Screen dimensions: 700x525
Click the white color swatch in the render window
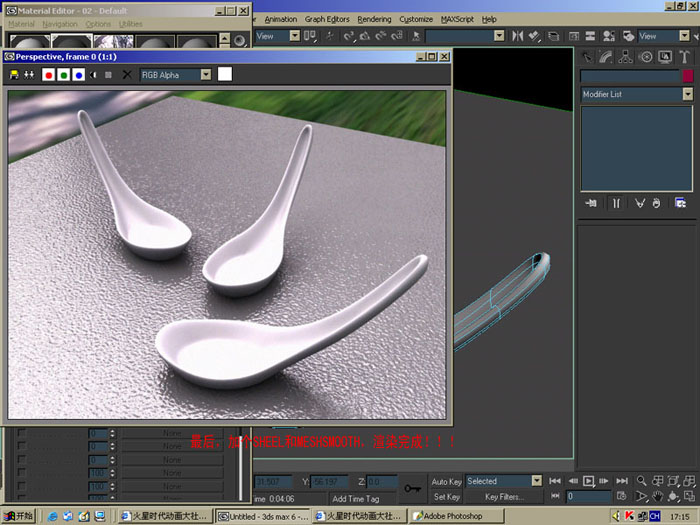[x=225, y=74]
